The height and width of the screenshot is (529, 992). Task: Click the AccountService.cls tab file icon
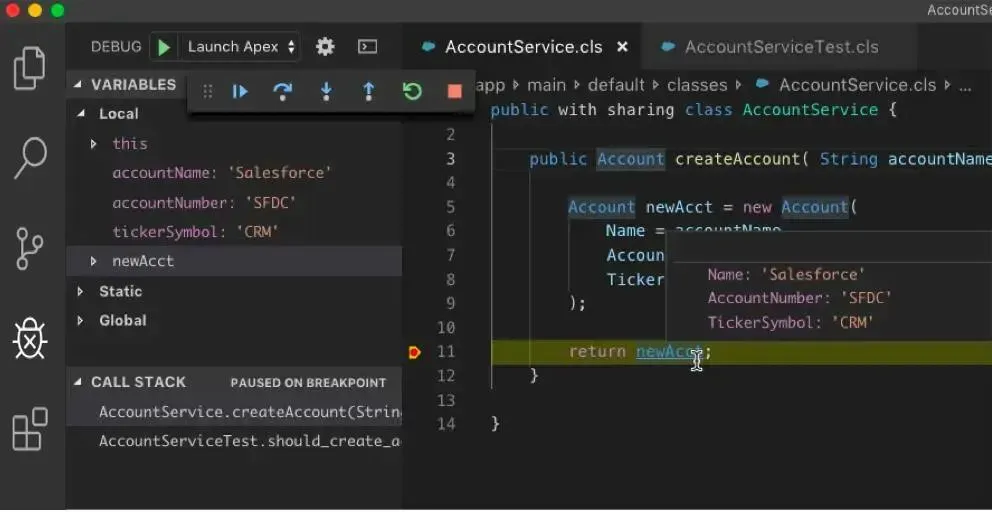point(428,47)
